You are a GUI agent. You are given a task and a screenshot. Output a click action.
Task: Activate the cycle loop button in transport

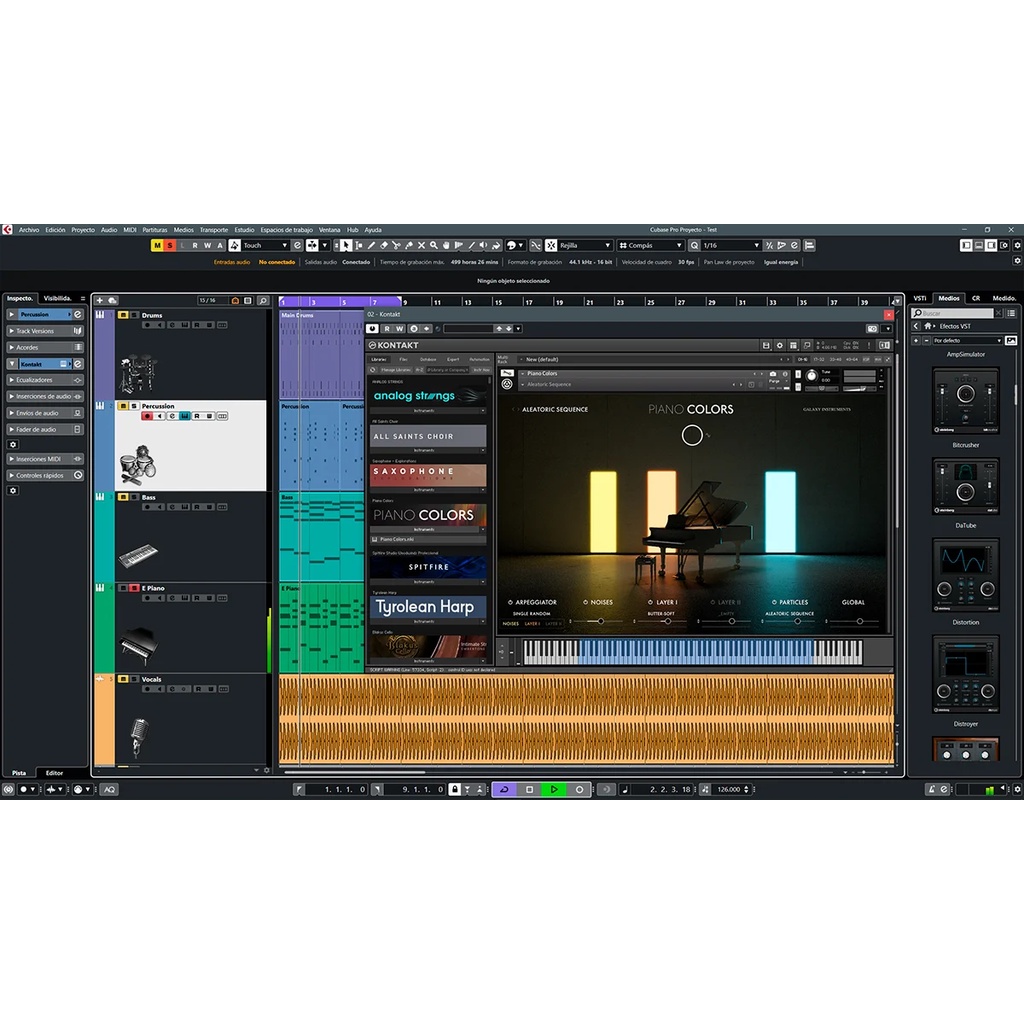point(505,790)
